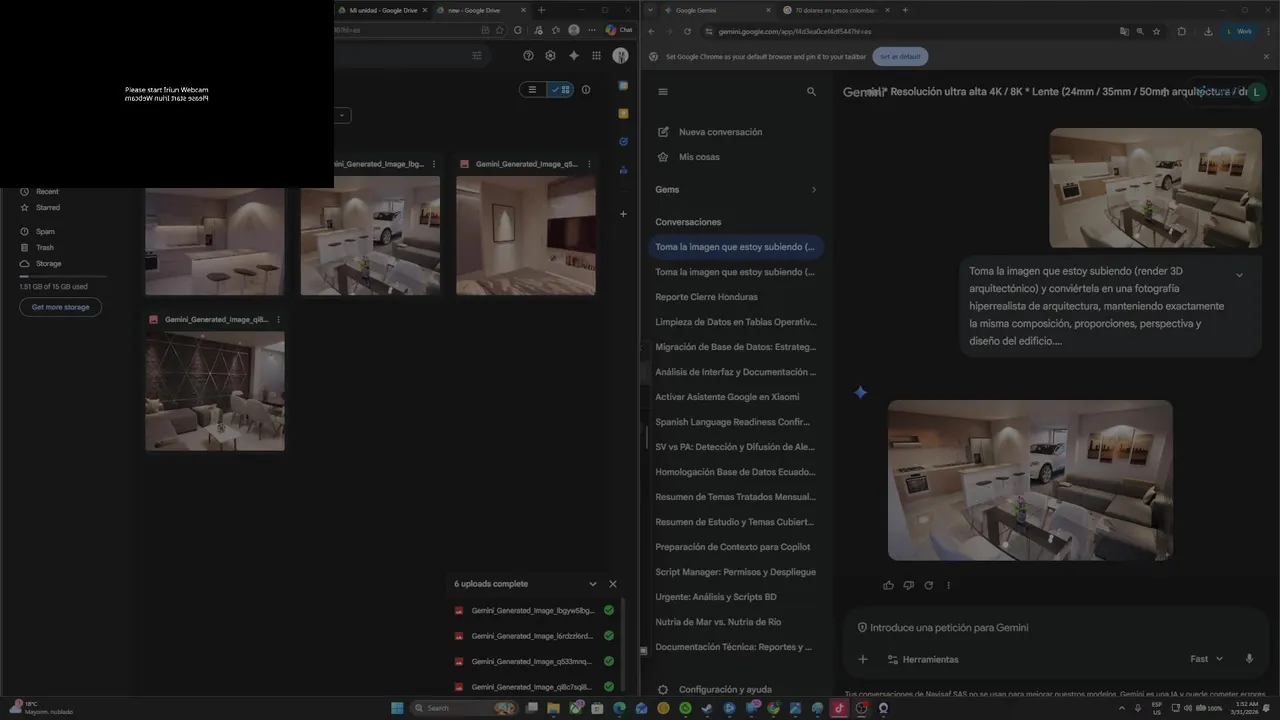1280x720 pixels.
Task: Click the Gemini sidebar search icon
Action: tap(811, 91)
